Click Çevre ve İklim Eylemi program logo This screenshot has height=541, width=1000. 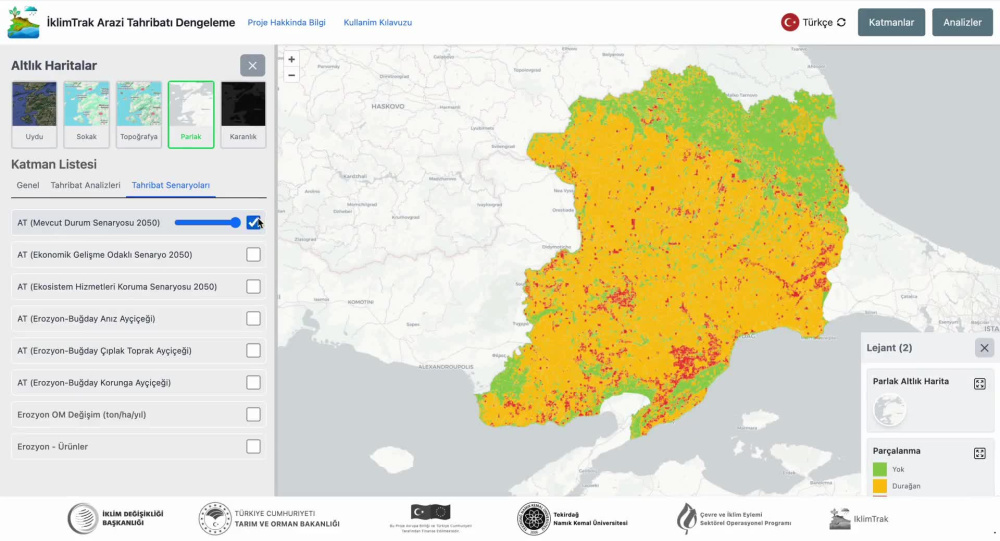click(x=733, y=518)
